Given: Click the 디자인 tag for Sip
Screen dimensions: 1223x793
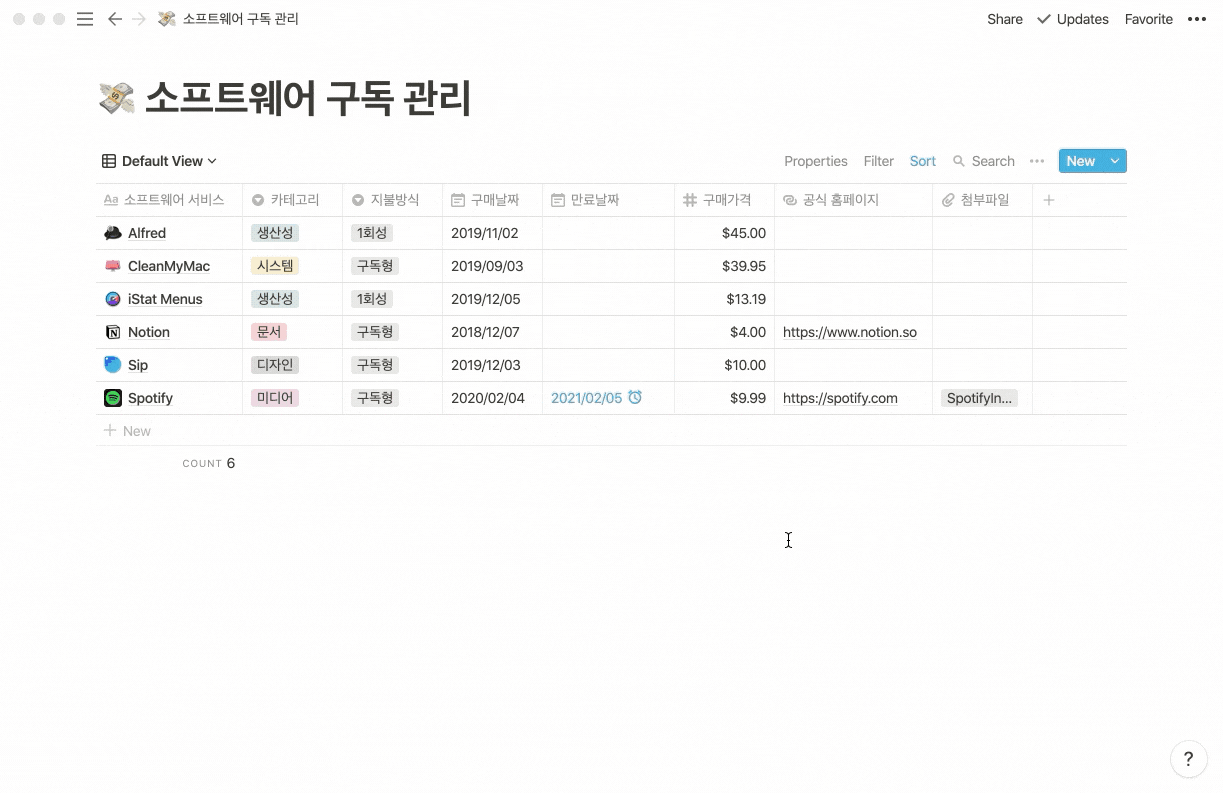Looking at the screenshot, I should [x=275, y=365].
